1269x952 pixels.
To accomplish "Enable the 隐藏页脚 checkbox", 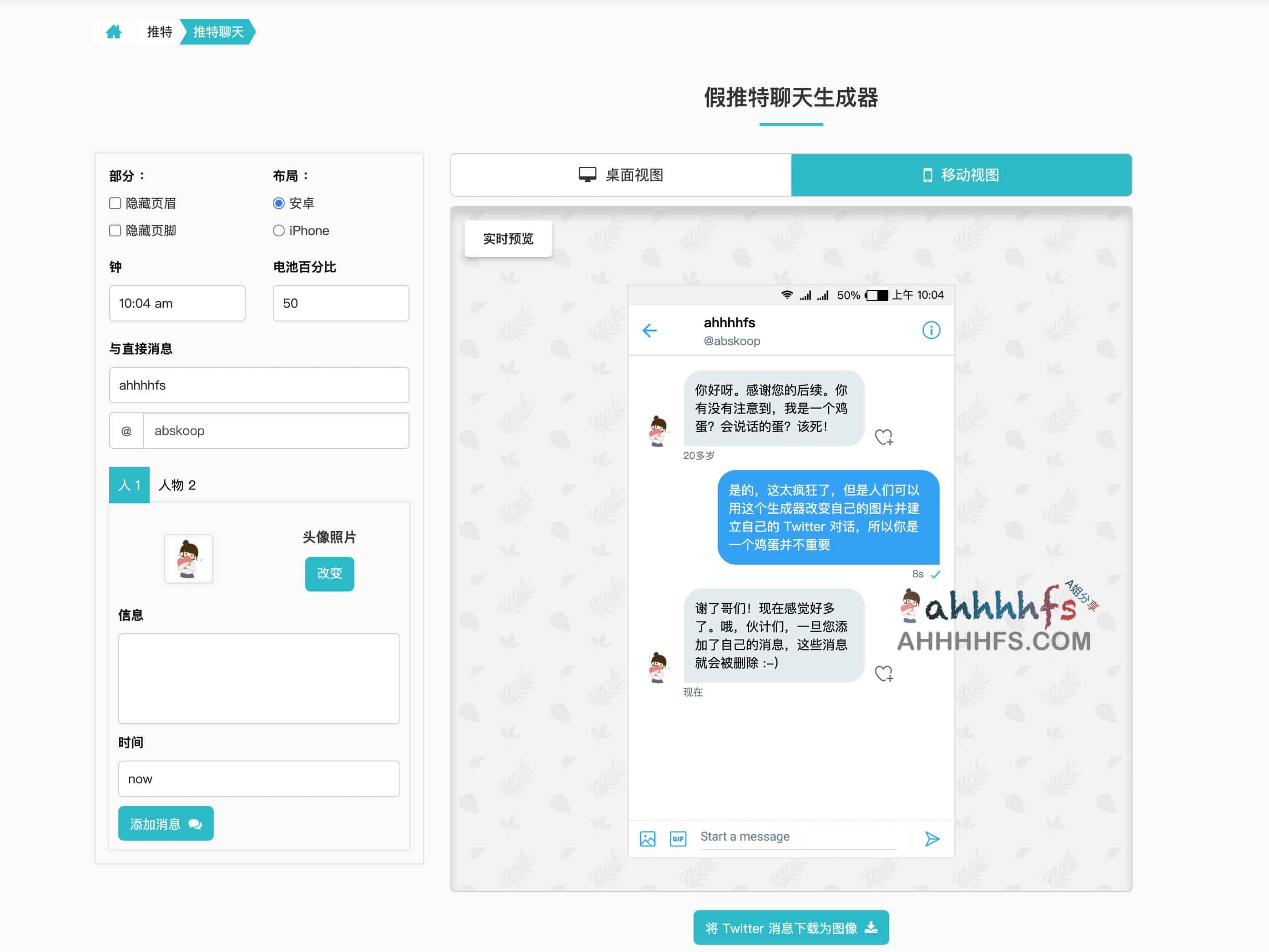I will click(x=115, y=230).
